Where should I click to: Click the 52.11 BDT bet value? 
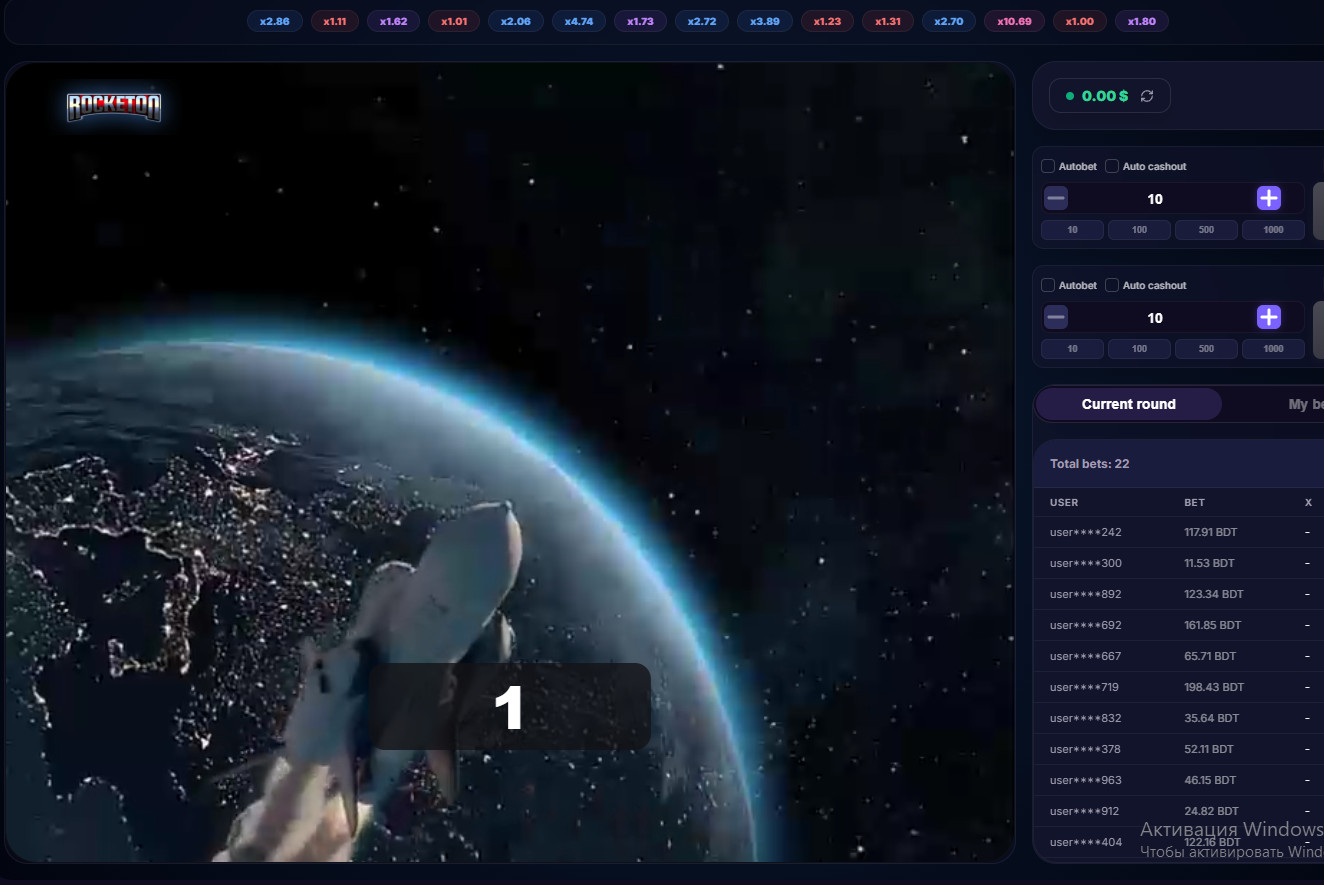pos(1209,749)
